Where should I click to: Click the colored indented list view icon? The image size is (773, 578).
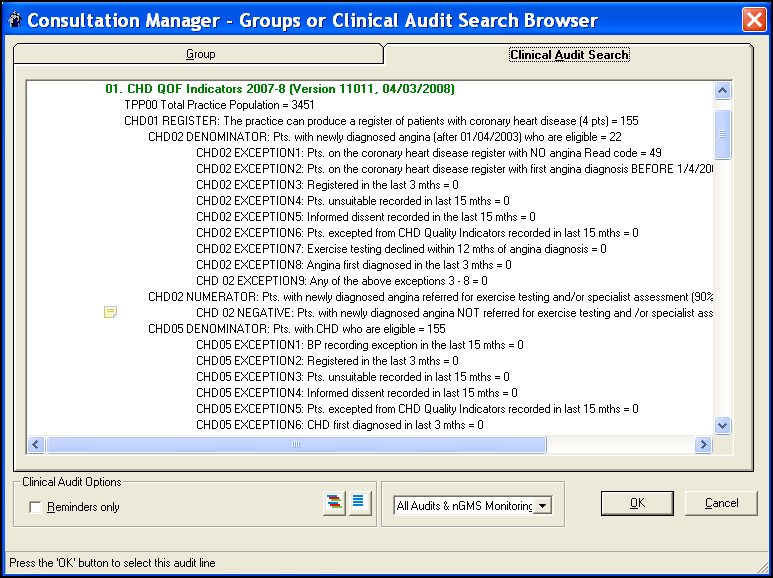tap(334, 504)
